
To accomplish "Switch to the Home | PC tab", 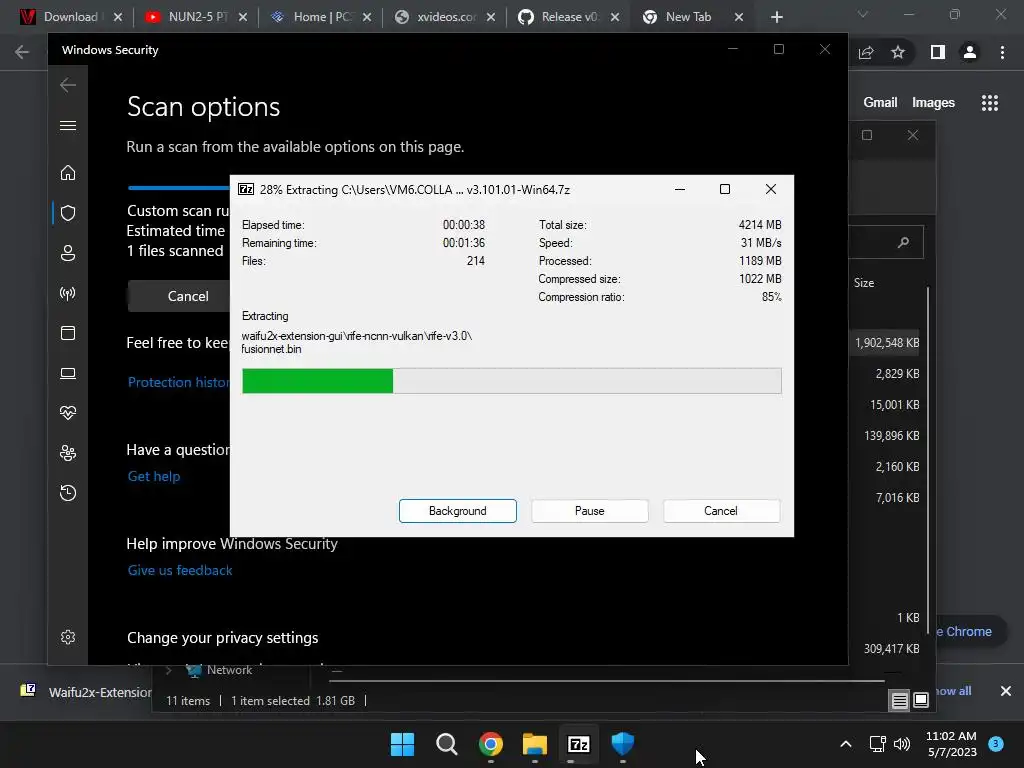I will pos(322,17).
